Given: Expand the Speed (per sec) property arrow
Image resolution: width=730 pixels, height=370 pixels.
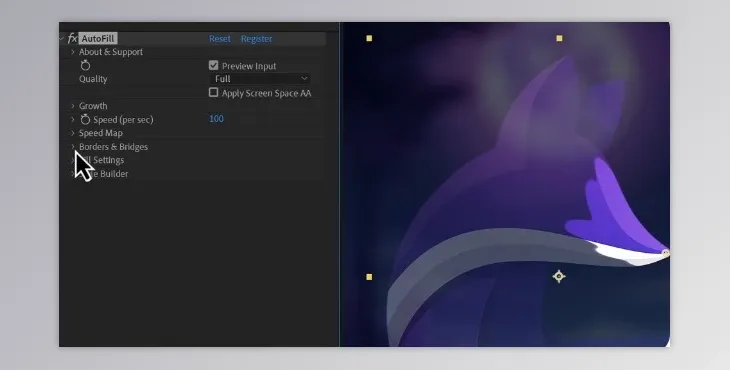Looking at the screenshot, I should (x=73, y=120).
